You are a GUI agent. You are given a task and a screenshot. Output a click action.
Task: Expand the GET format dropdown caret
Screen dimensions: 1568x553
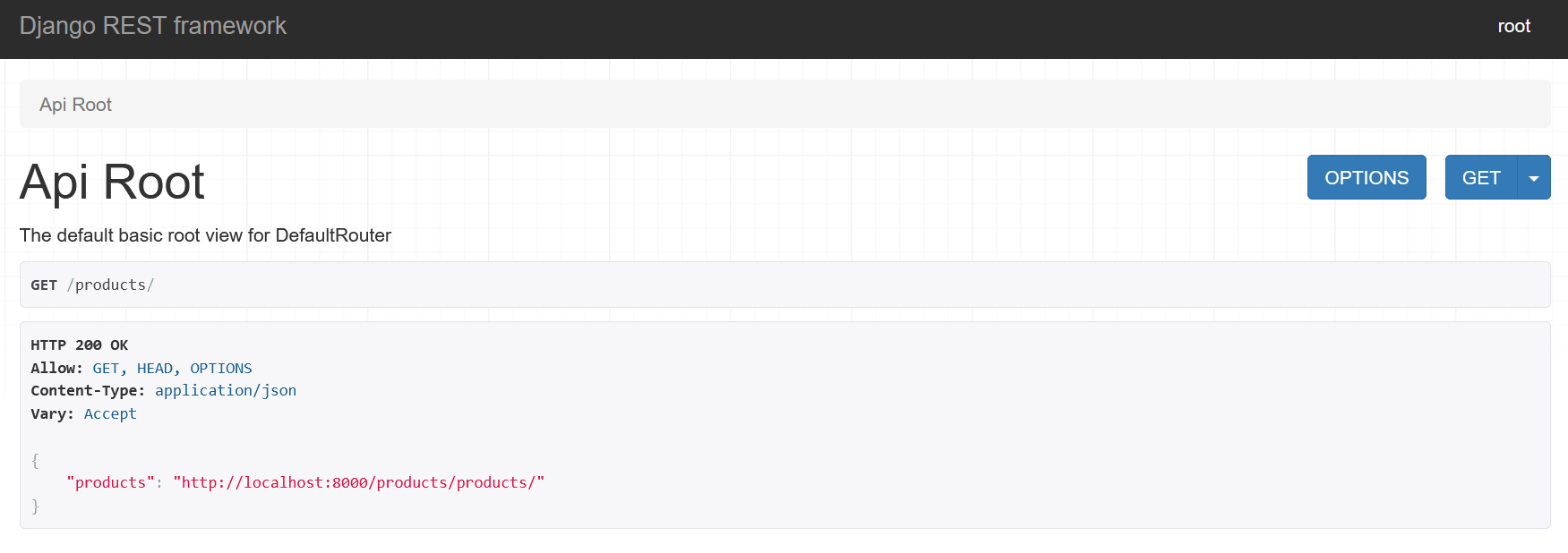coord(1534,177)
